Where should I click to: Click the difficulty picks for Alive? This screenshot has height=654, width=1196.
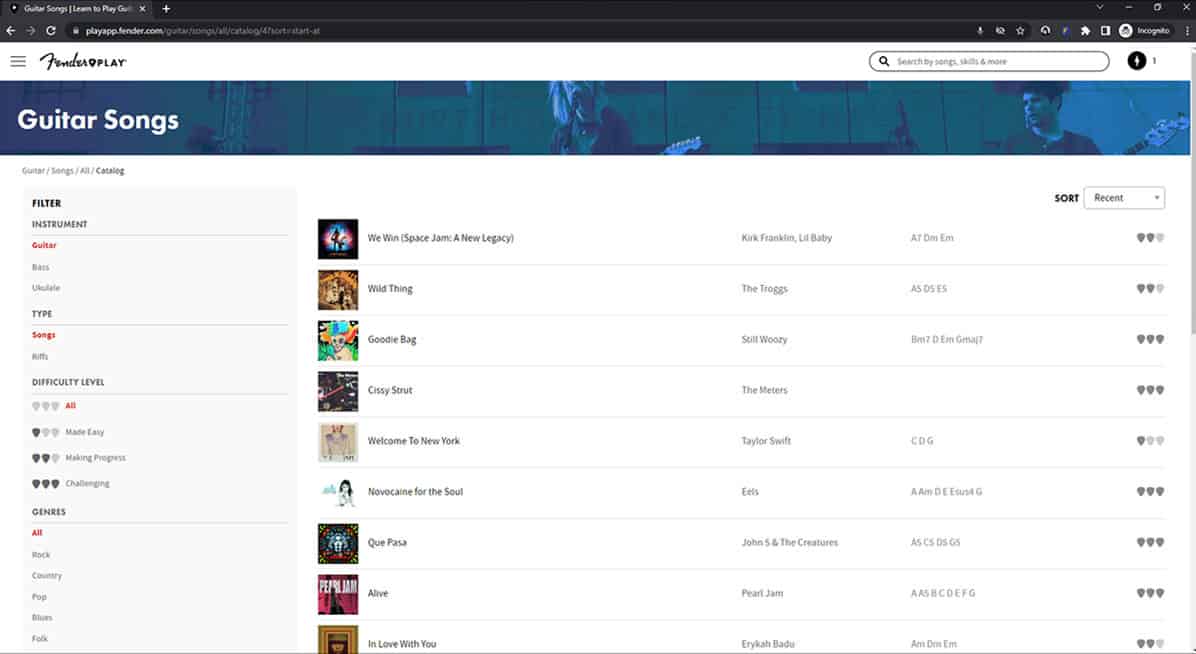[1150, 593]
